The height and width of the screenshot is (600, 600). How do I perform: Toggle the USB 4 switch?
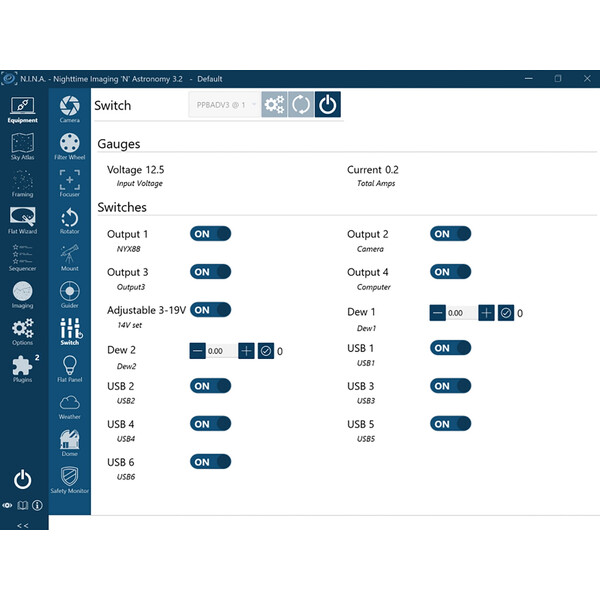point(210,424)
